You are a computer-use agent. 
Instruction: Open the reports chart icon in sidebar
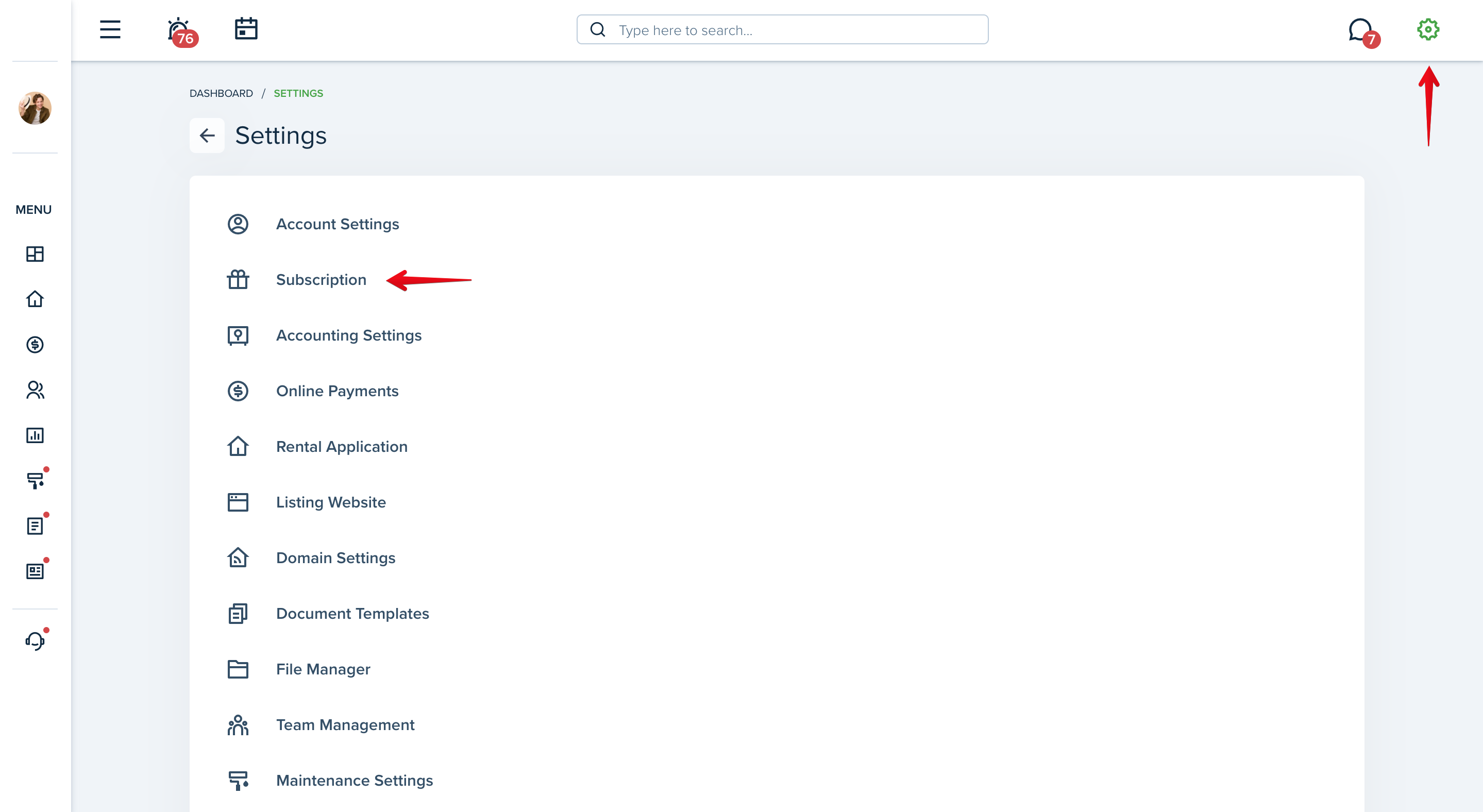(35, 435)
